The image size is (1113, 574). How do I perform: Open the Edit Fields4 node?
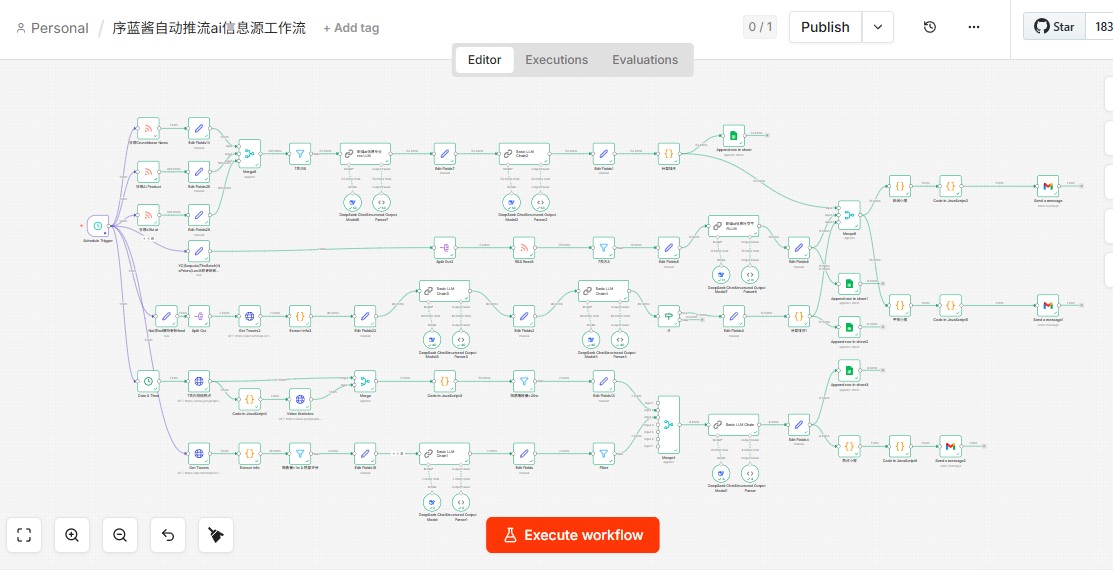[799, 424]
